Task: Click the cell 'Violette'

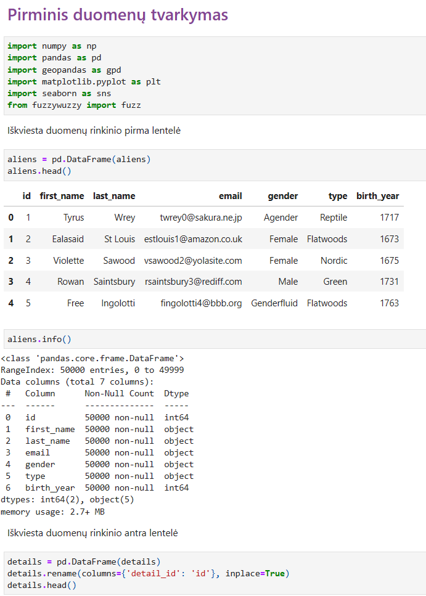Action: pyautogui.click(x=68, y=261)
